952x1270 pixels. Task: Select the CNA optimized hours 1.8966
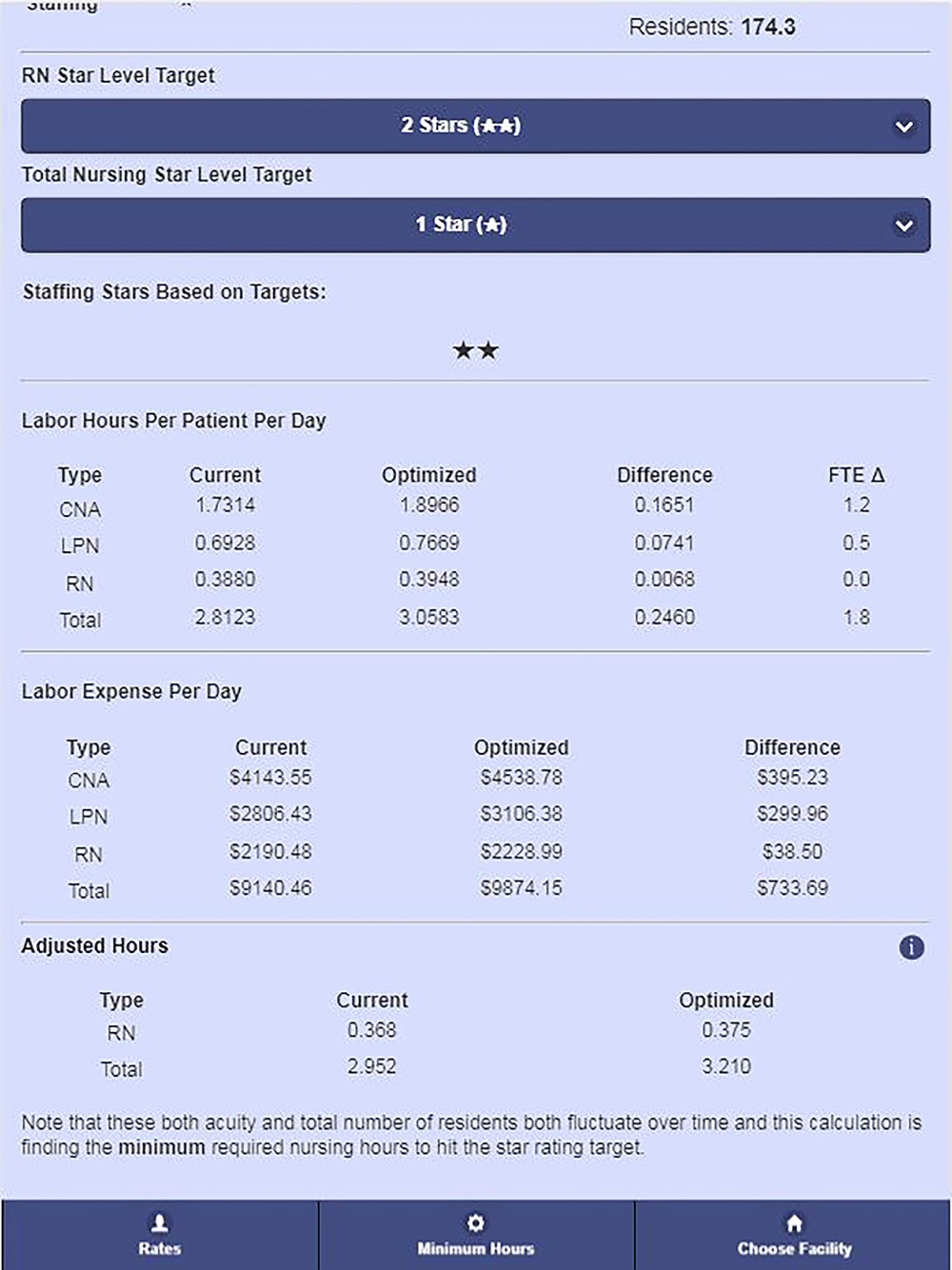tap(429, 506)
